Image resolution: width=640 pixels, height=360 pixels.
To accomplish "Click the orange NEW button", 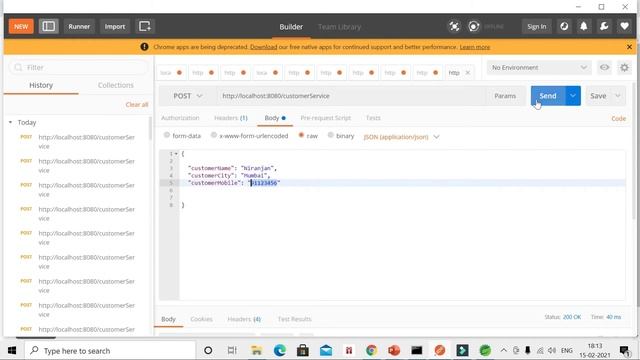I will [x=21, y=27].
